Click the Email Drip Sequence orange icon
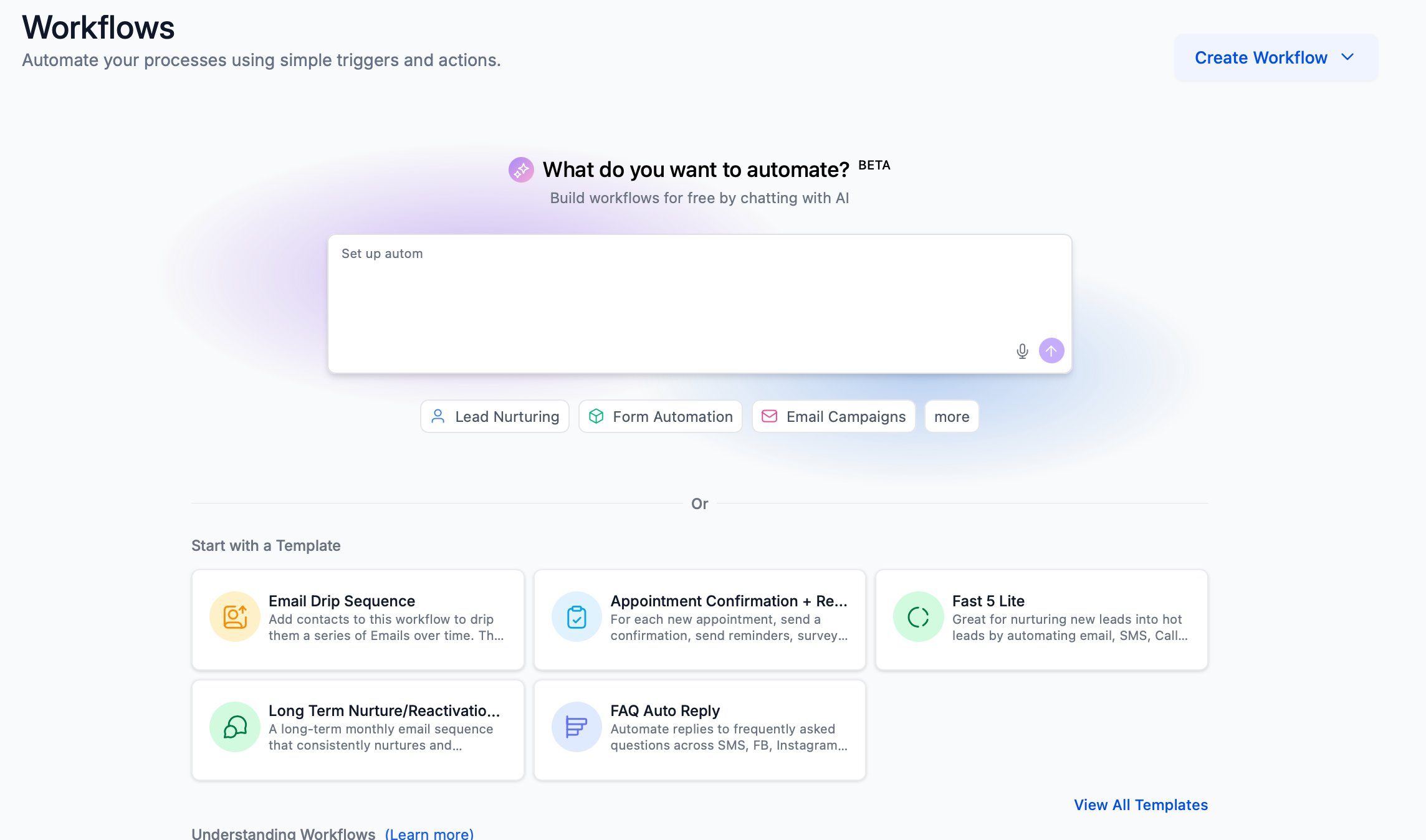 pos(235,617)
